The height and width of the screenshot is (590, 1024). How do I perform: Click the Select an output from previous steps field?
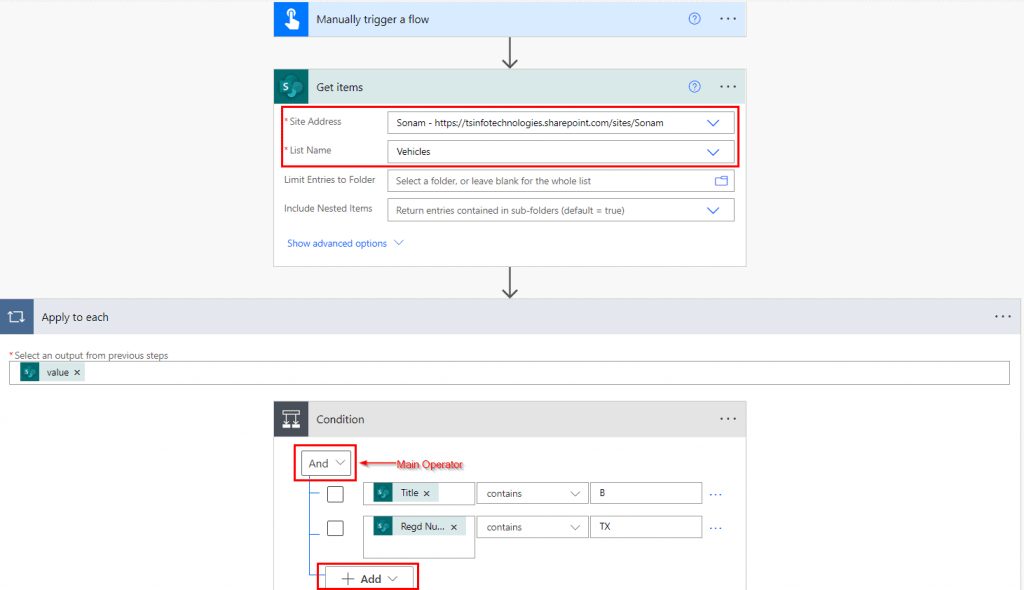(x=509, y=372)
